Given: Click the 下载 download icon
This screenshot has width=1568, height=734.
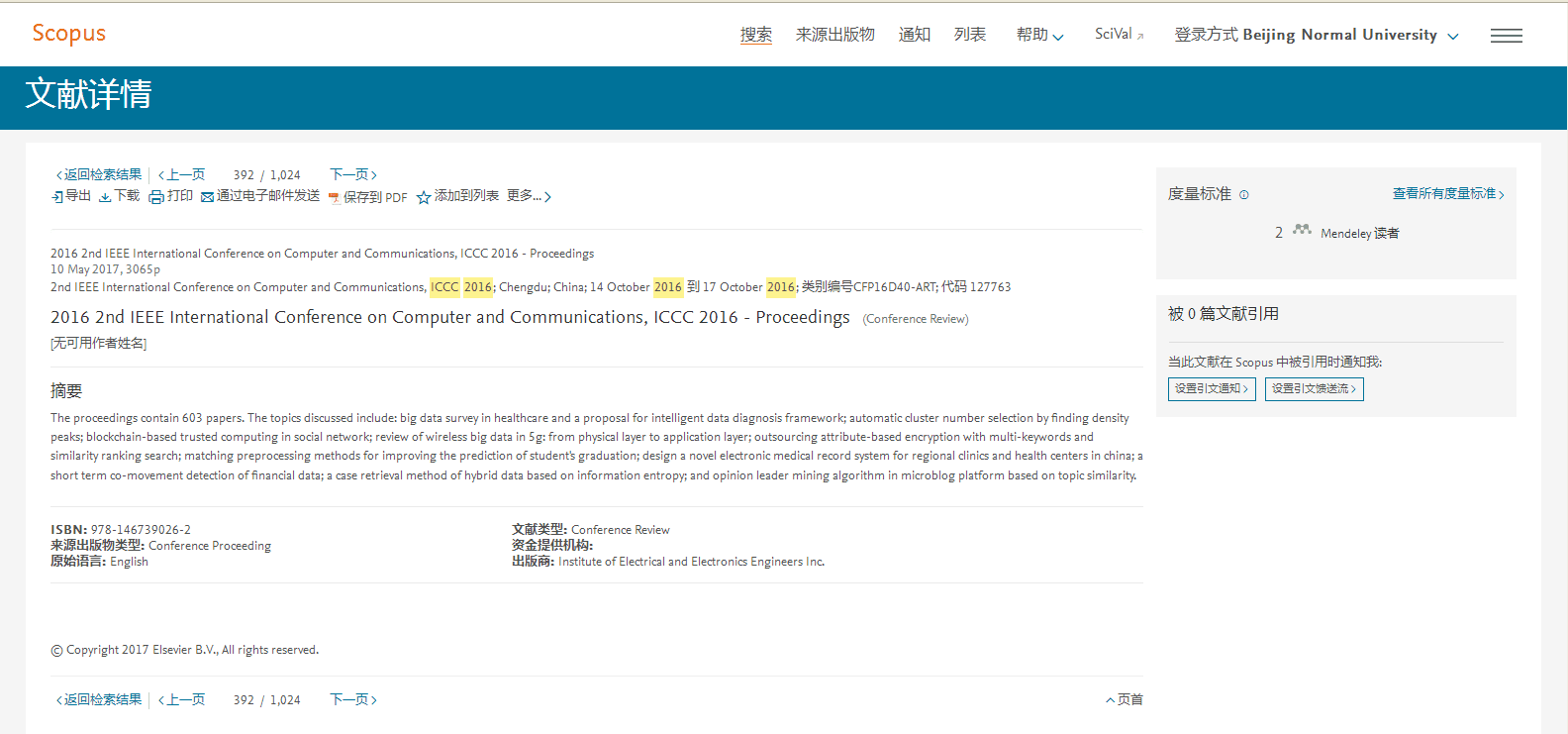Looking at the screenshot, I should point(105,197).
